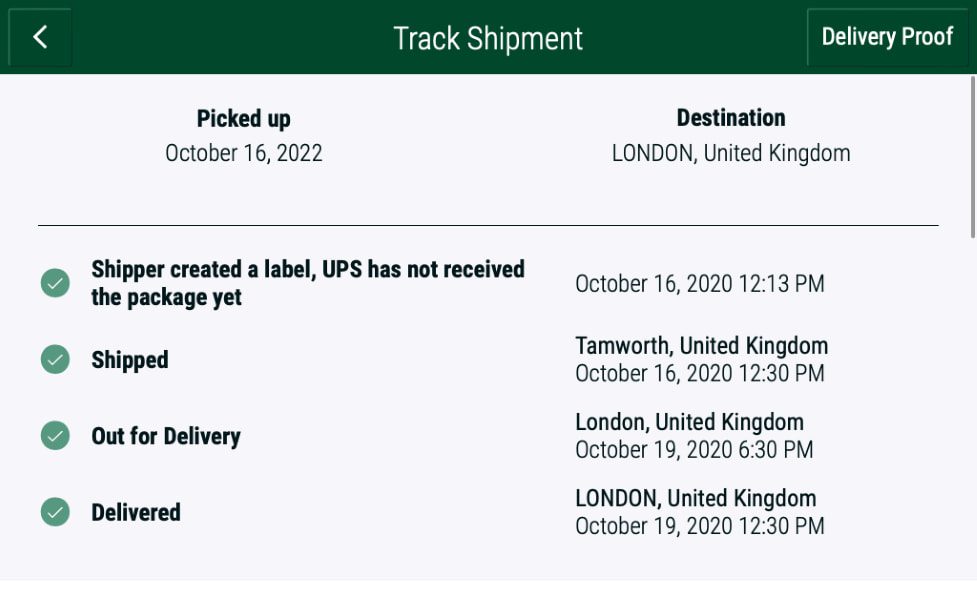Select the Shipped status label
The width and height of the screenshot is (977, 600).
coord(130,360)
